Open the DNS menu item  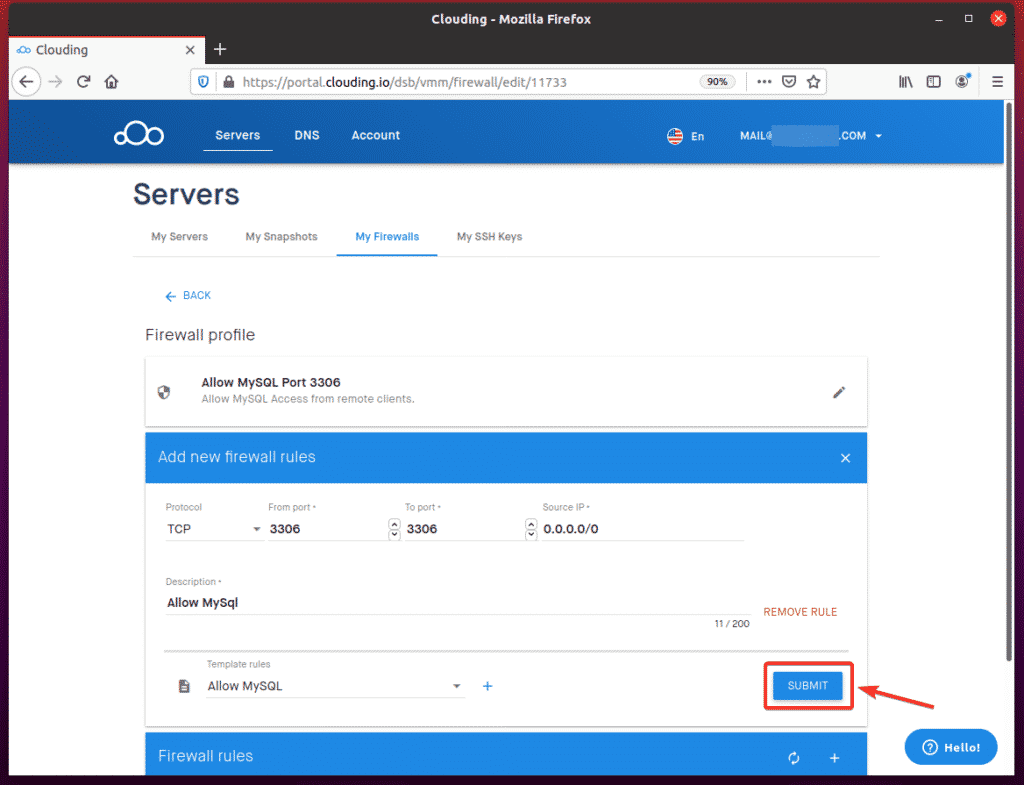click(307, 135)
